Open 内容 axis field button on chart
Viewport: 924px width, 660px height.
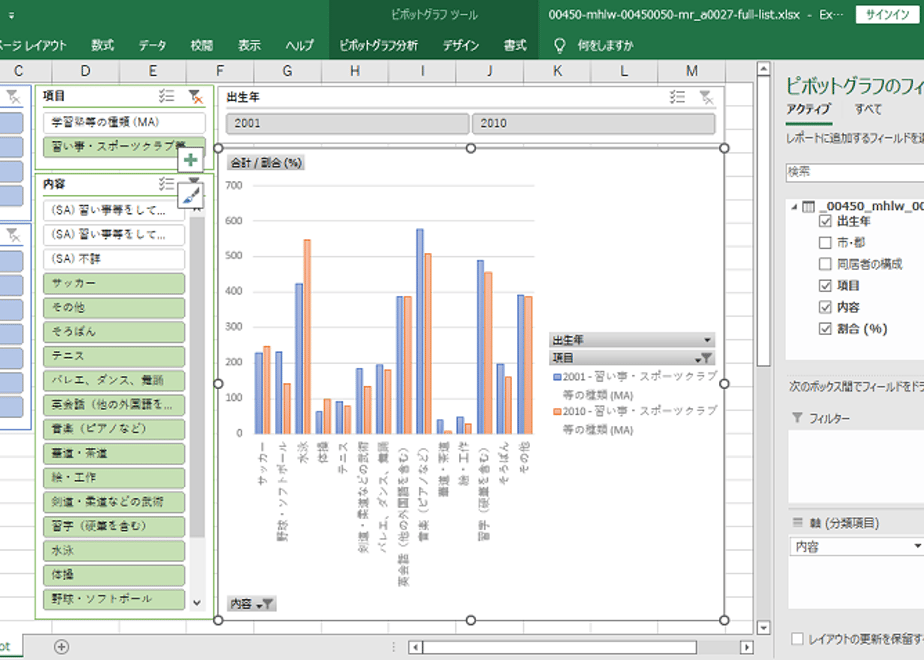coord(252,603)
